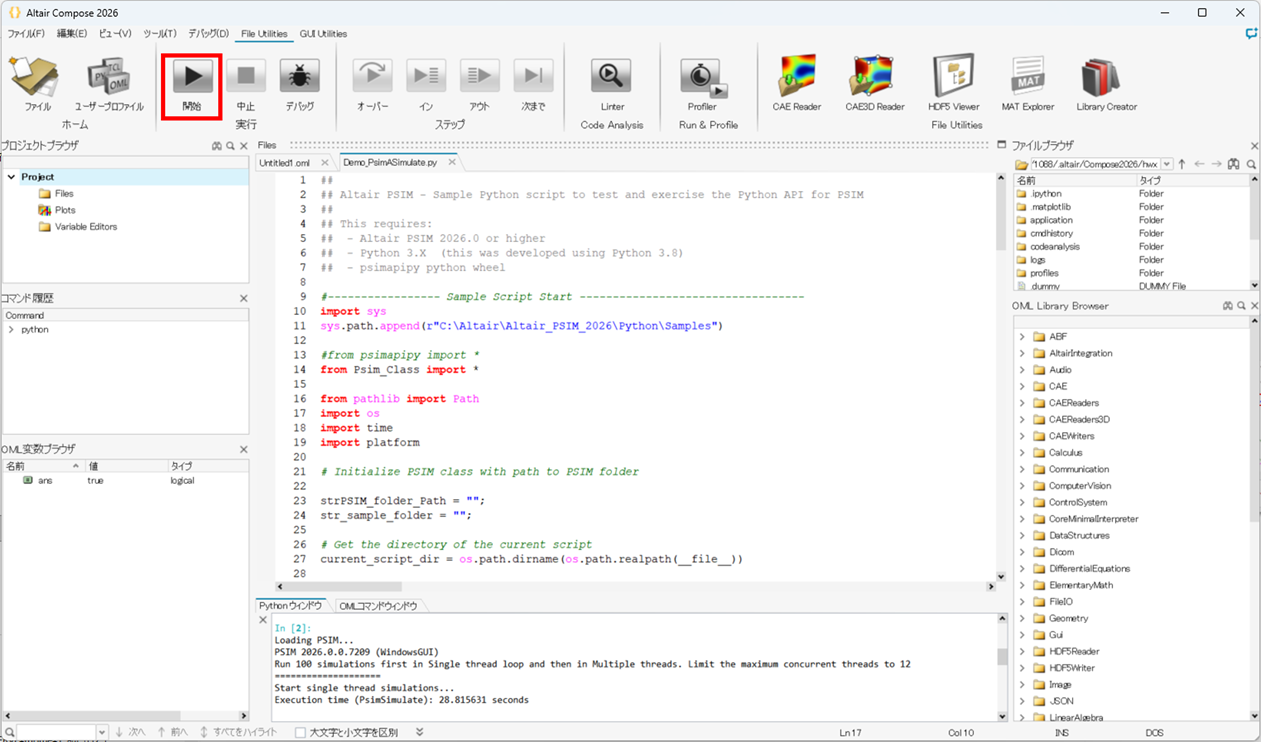Switch to the Untitled1.oml tab
Viewport: 1261px width, 742px height.
[284, 162]
